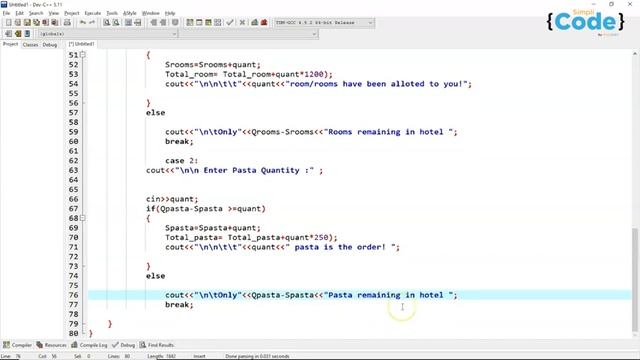Image resolution: width=640 pixels, height=360 pixels.
Task: Open the empty member function dropdown
Action: click(x=249, y=34)
